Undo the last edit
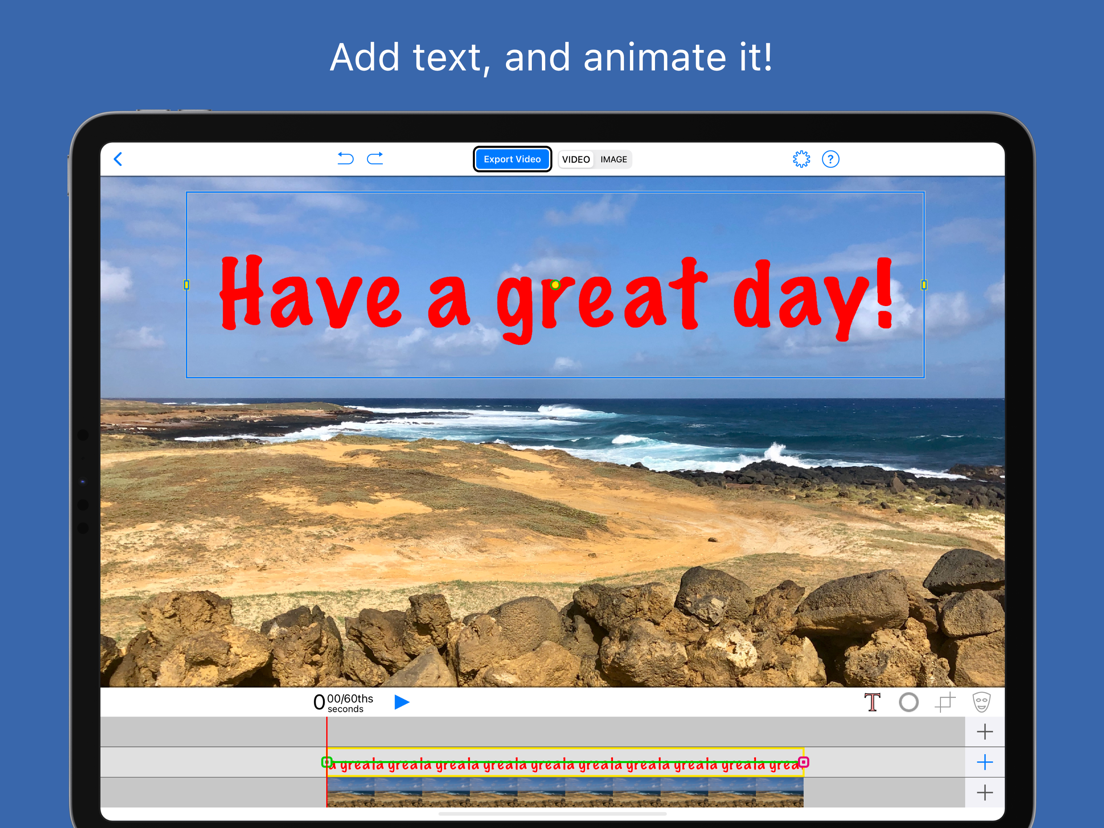Image resolution: width=1104 pixels, height=828 pixels. (x=345, y=158)
